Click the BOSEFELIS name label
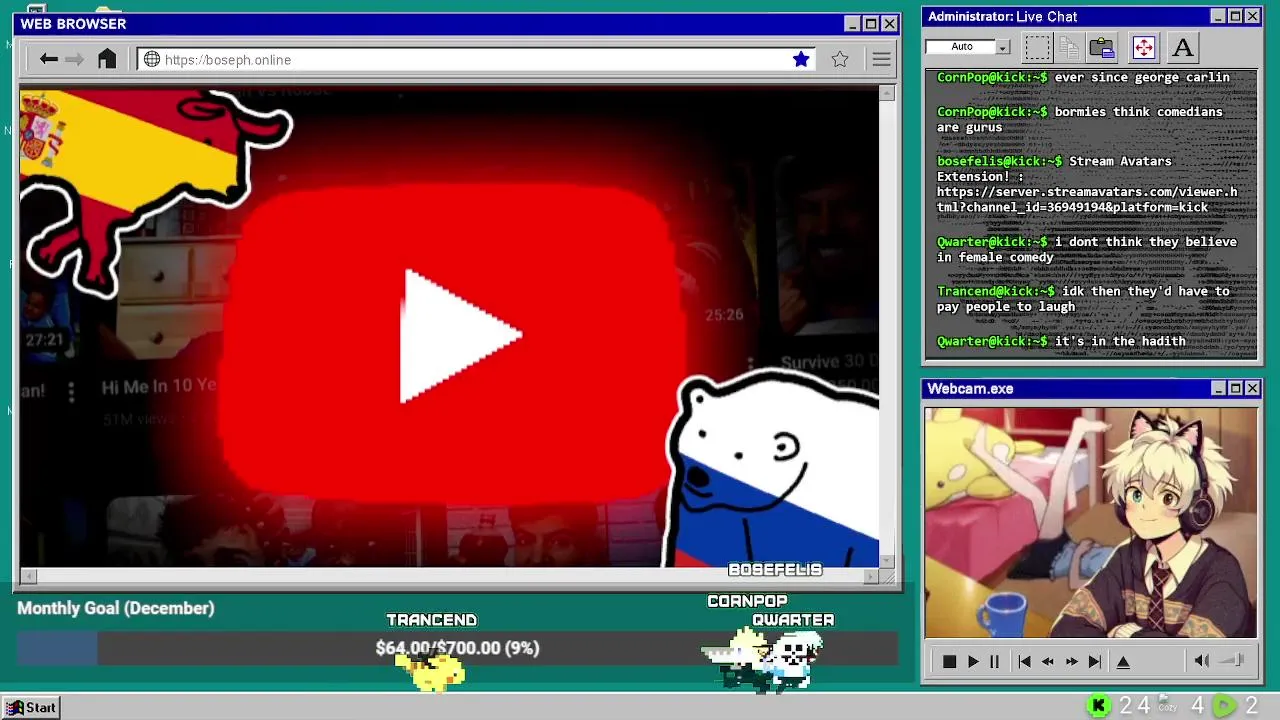Image resolution: width=1280 pixels, height=720 pixels. coord(775,569)
